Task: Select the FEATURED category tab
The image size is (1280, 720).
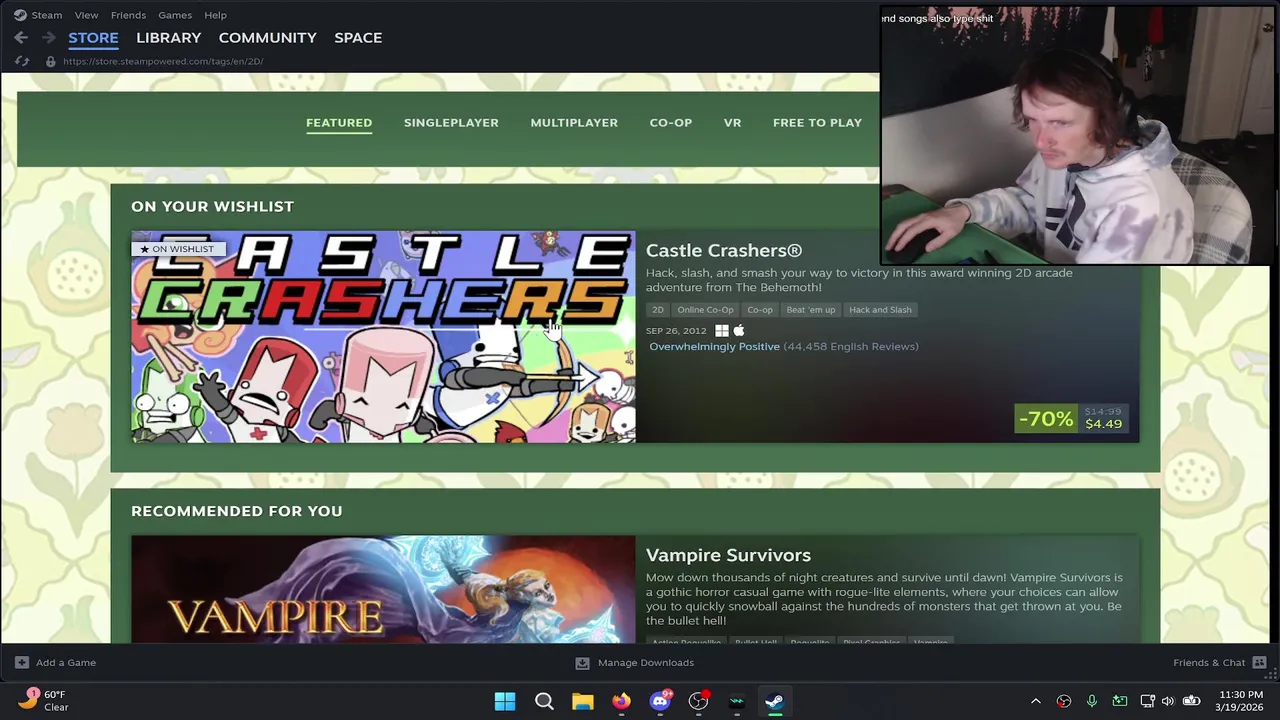Action: pos(339,122)
